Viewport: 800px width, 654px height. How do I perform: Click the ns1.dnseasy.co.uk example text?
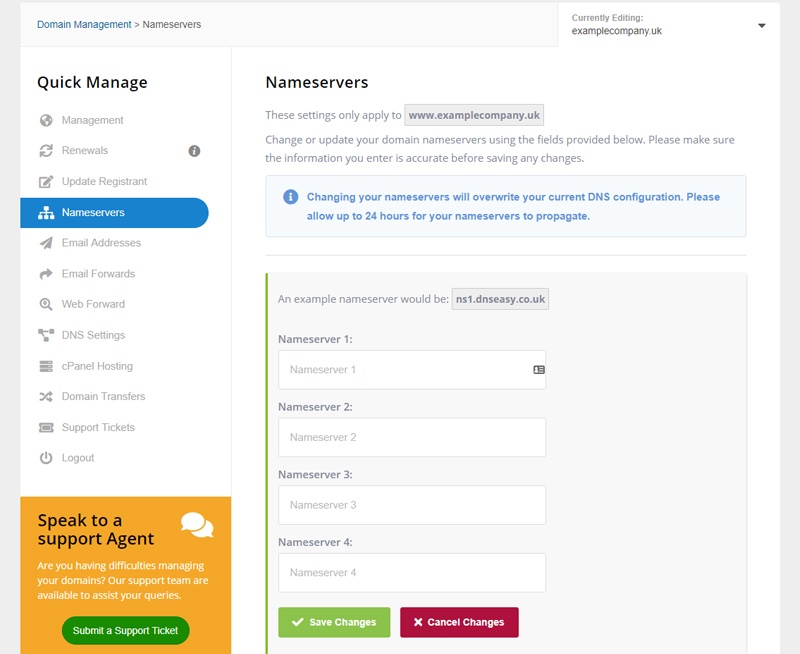pos(500,299)
